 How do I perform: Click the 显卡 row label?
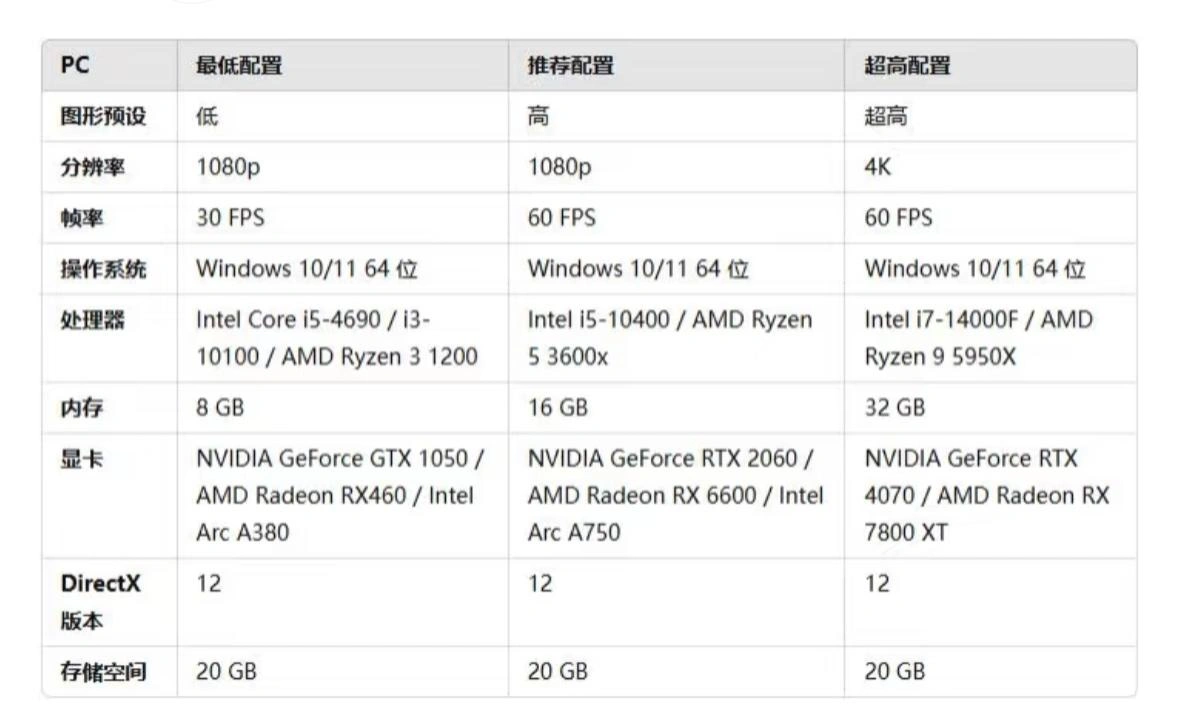(x=83, y=459)
